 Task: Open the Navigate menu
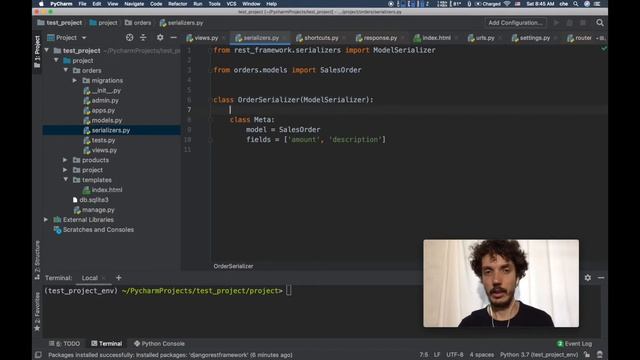(134, 4)
